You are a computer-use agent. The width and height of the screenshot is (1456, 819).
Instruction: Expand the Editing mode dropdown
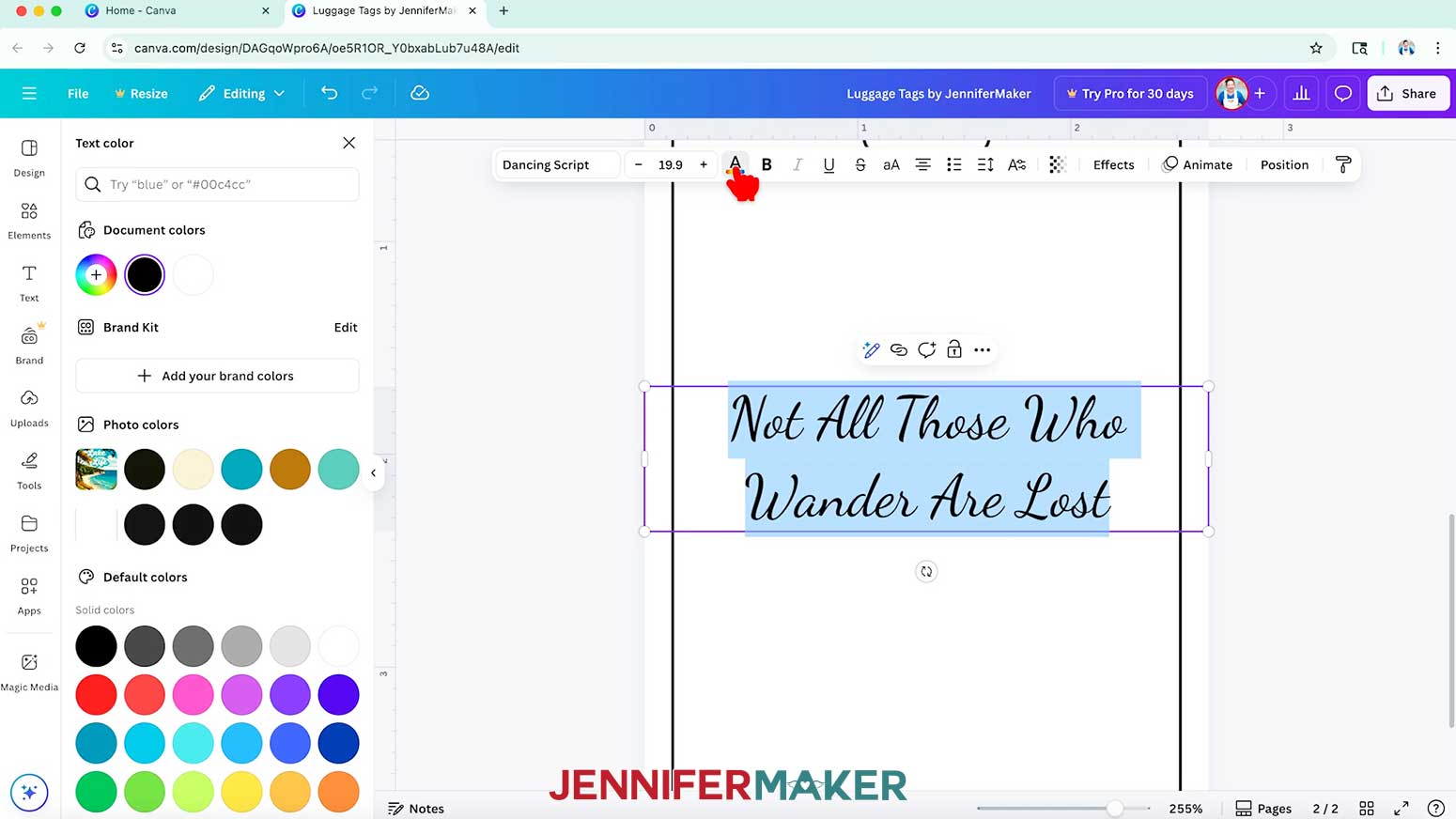coord(242,93)
